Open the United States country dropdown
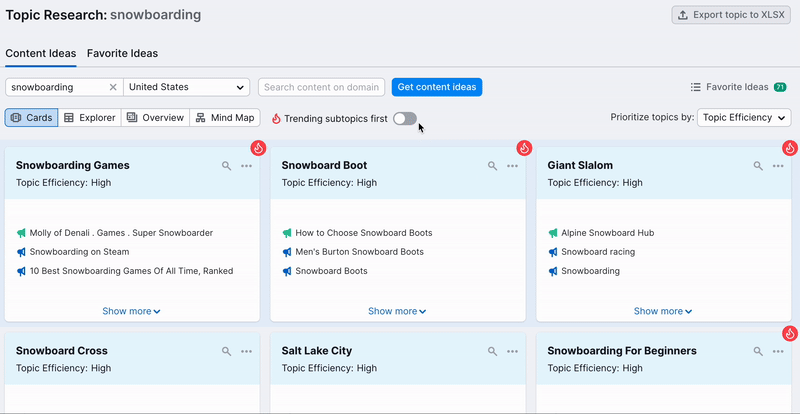The height and width of the screenshot is (414, 800). (187, 87)
